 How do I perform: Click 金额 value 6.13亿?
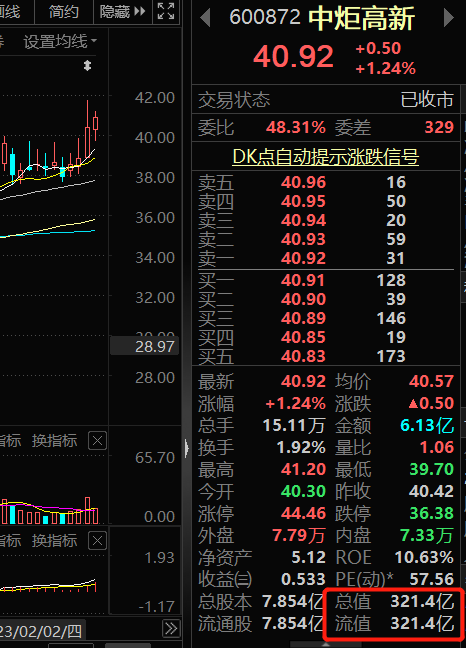pyautogui.click(x=427, y=426)
